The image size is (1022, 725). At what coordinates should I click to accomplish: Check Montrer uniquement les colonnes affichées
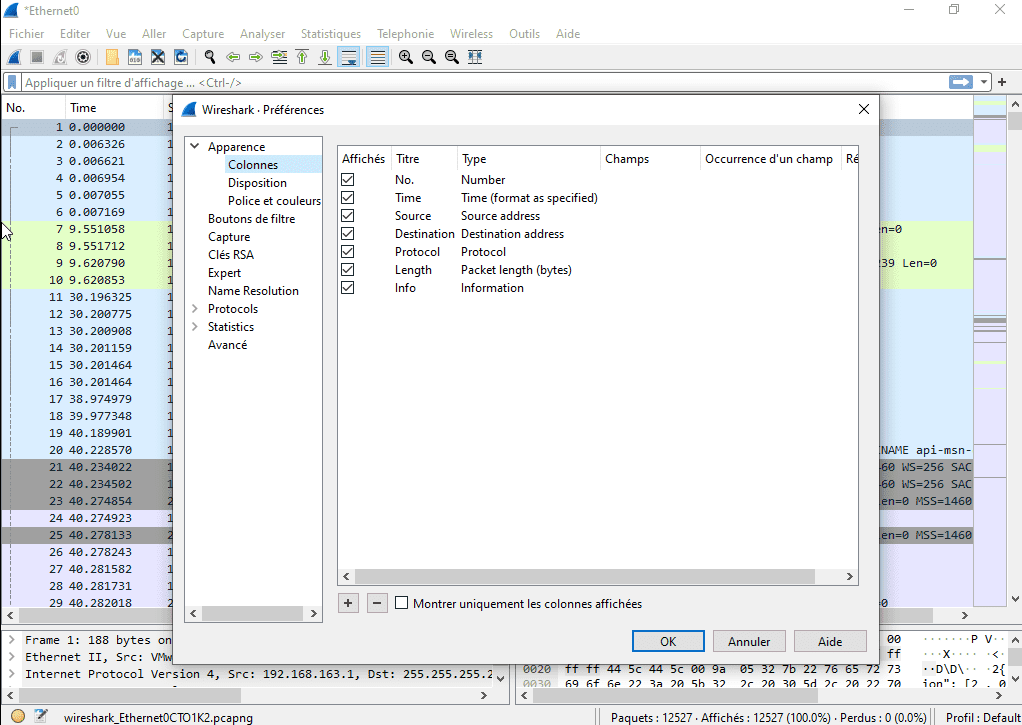[402, 603]
